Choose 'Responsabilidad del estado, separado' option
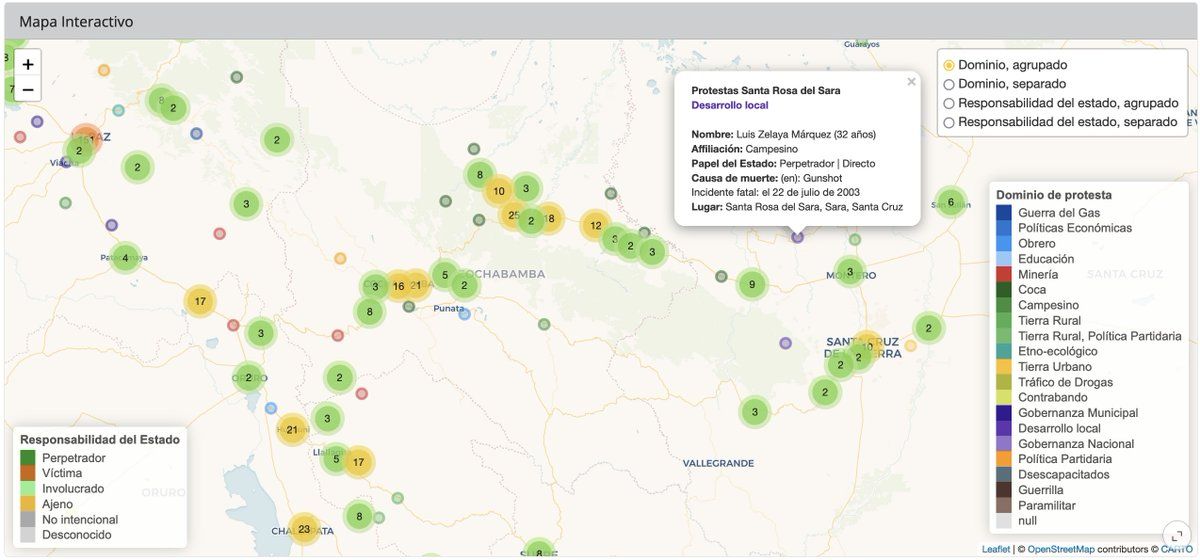 point(949,122)
